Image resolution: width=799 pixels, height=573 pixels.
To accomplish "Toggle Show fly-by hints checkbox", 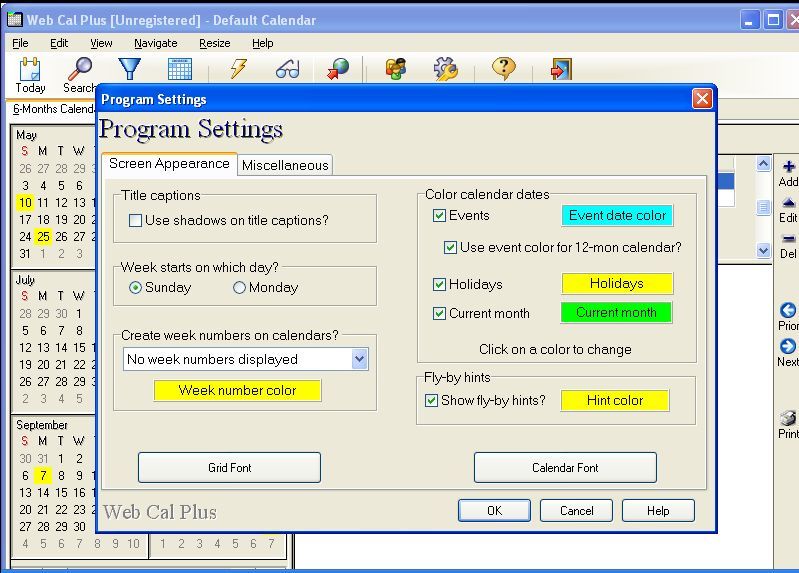I will point(431,400).
